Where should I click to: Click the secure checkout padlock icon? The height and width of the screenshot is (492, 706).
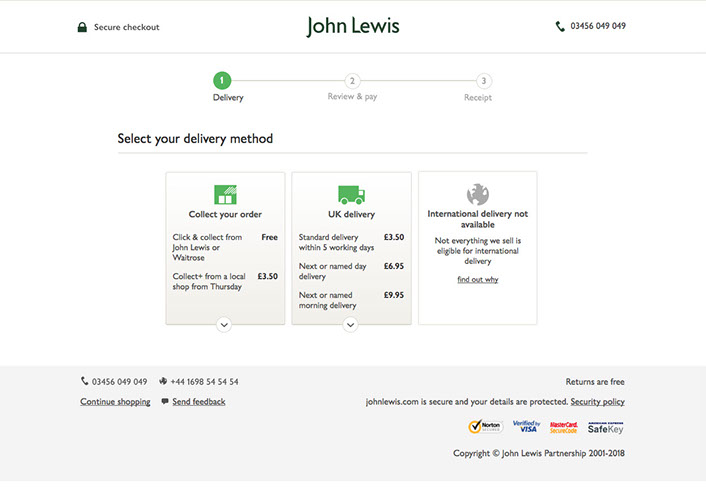click(82, 27)
